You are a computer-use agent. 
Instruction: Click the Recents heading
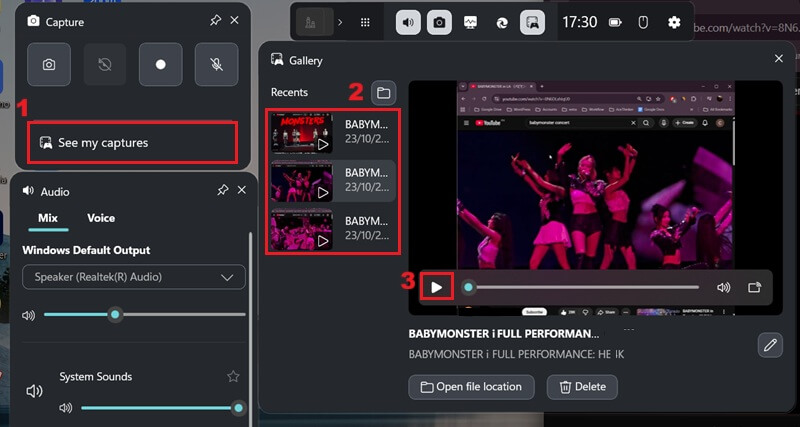point(289,92)
